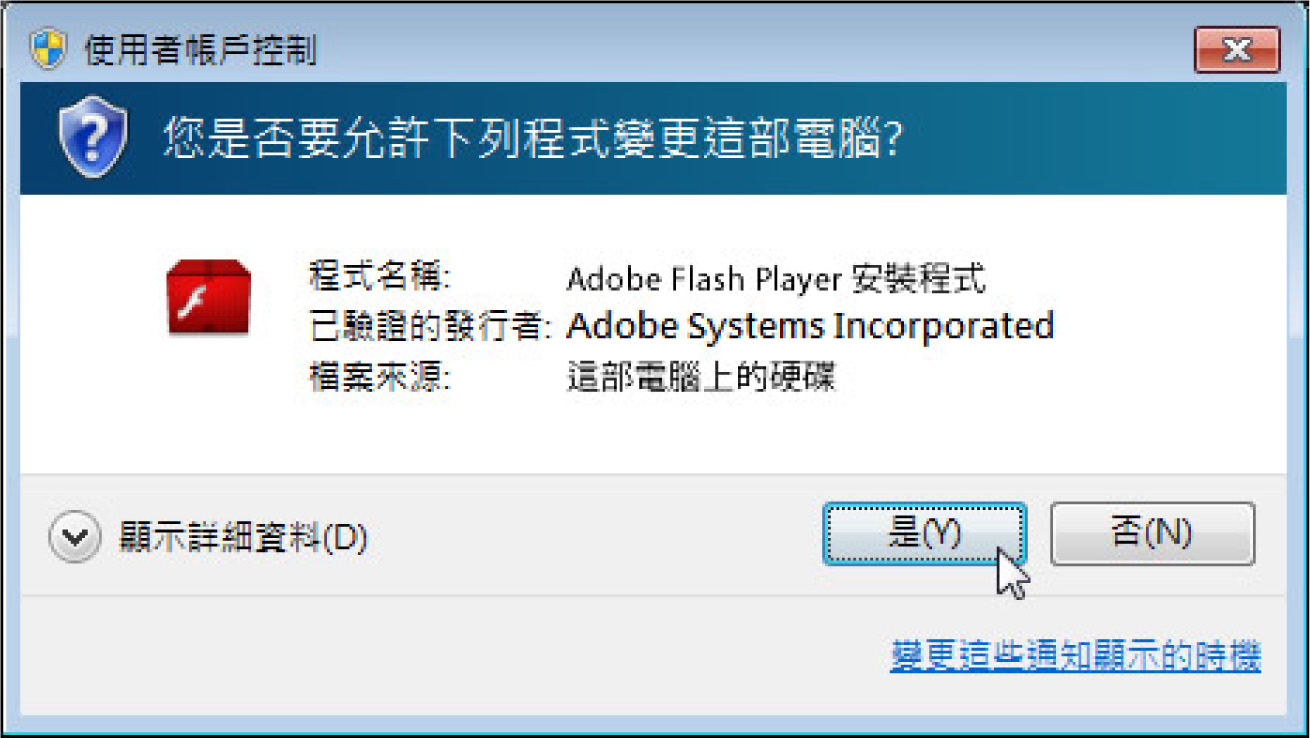
Task: Expand details using the round chevron icon
Action: (x=75, y=538)
